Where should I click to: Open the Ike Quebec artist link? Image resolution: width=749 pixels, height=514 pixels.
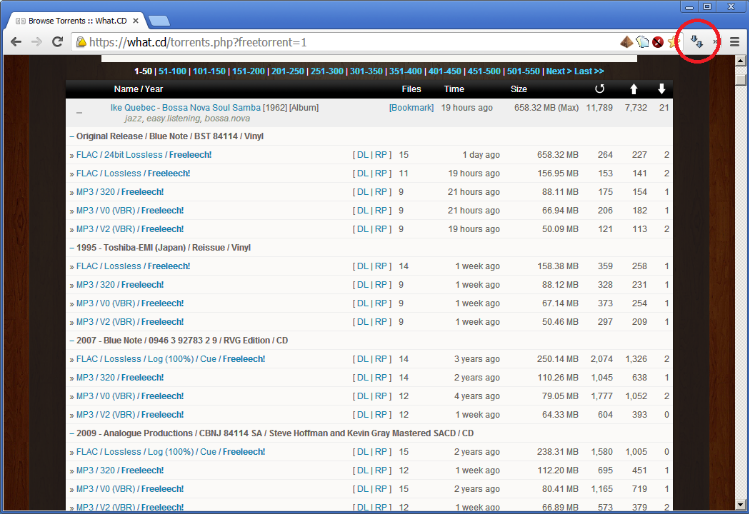131,108
